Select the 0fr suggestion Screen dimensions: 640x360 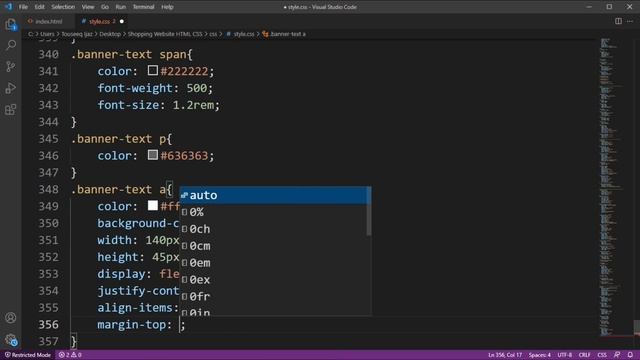coord(273,296)
